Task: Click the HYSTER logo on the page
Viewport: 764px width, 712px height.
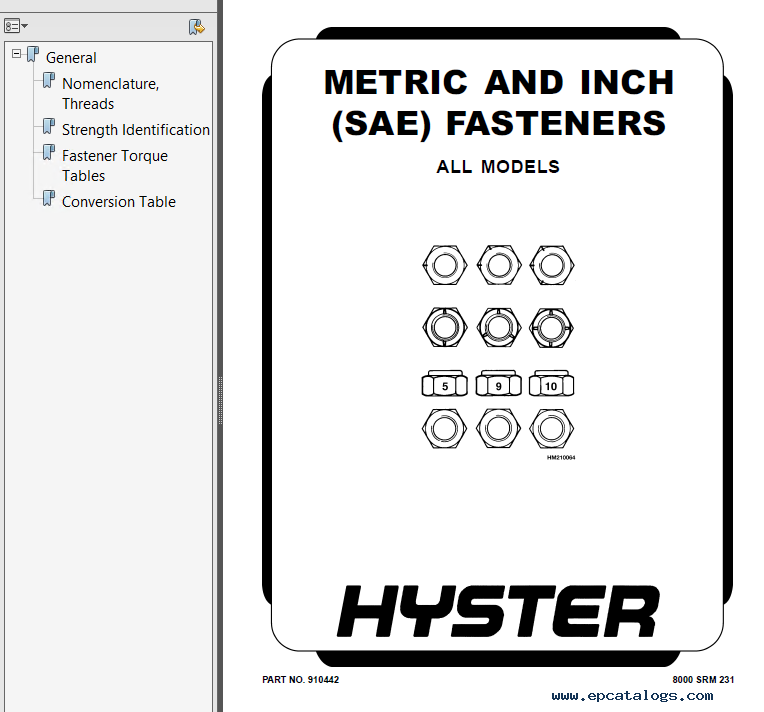Action: coord(498,611)
